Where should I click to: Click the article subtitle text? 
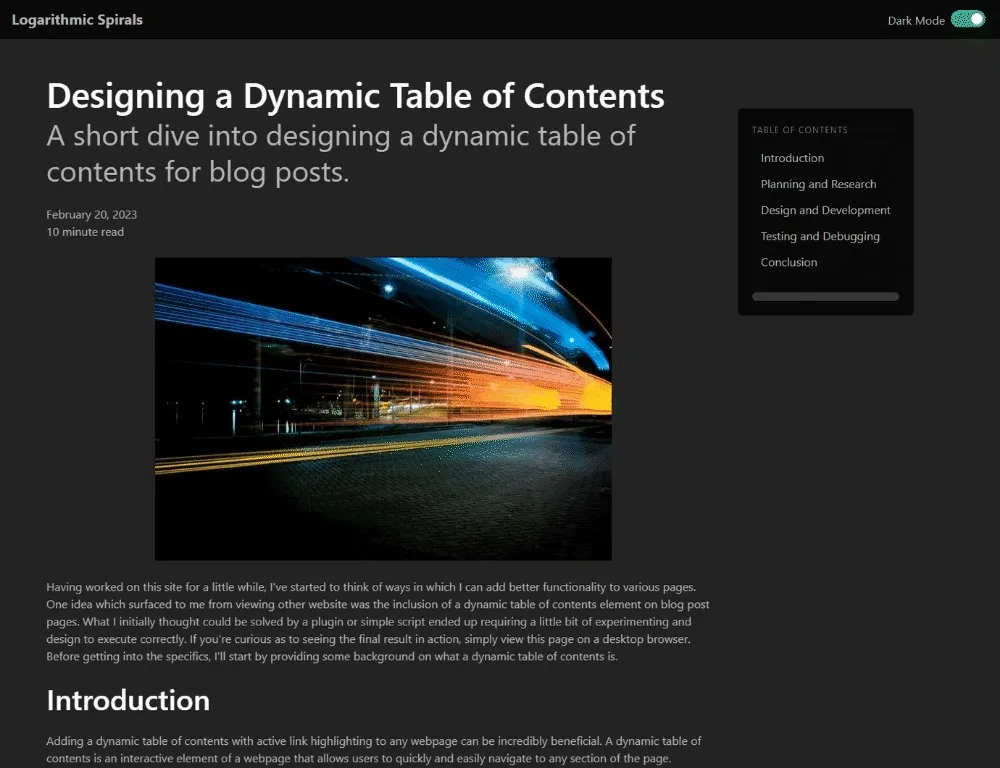click(341, 153)
